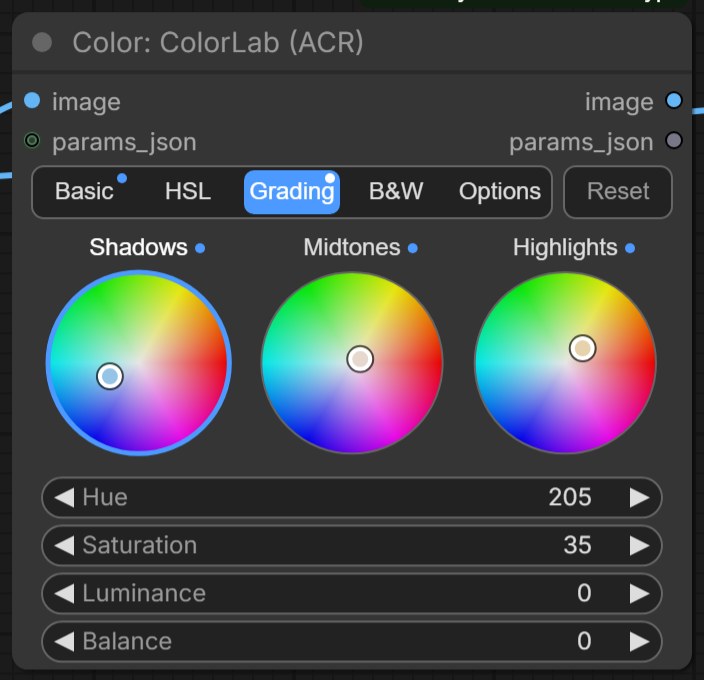
Task: Select the Grading tab
Action: pos(292,192)
